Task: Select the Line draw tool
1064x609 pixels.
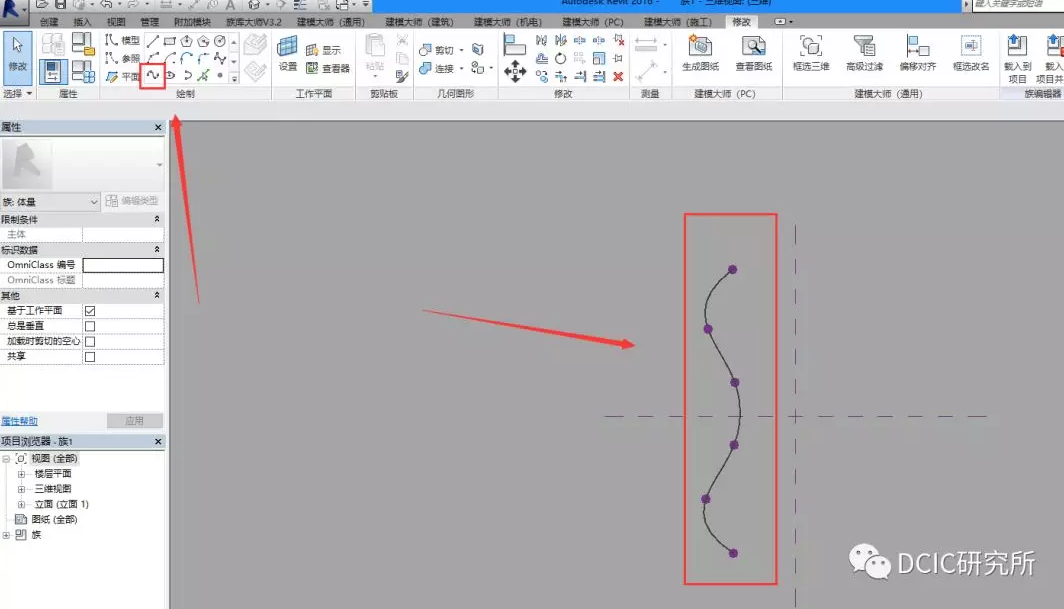Action: click(x=153, y=41)
